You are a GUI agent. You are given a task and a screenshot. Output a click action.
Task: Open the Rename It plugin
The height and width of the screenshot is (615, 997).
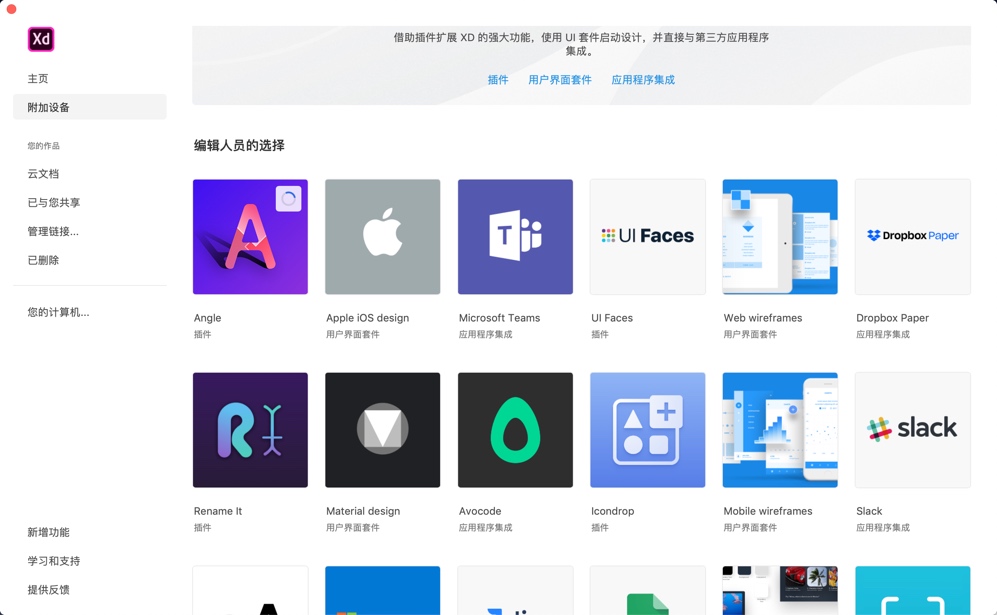pos(250,429)
